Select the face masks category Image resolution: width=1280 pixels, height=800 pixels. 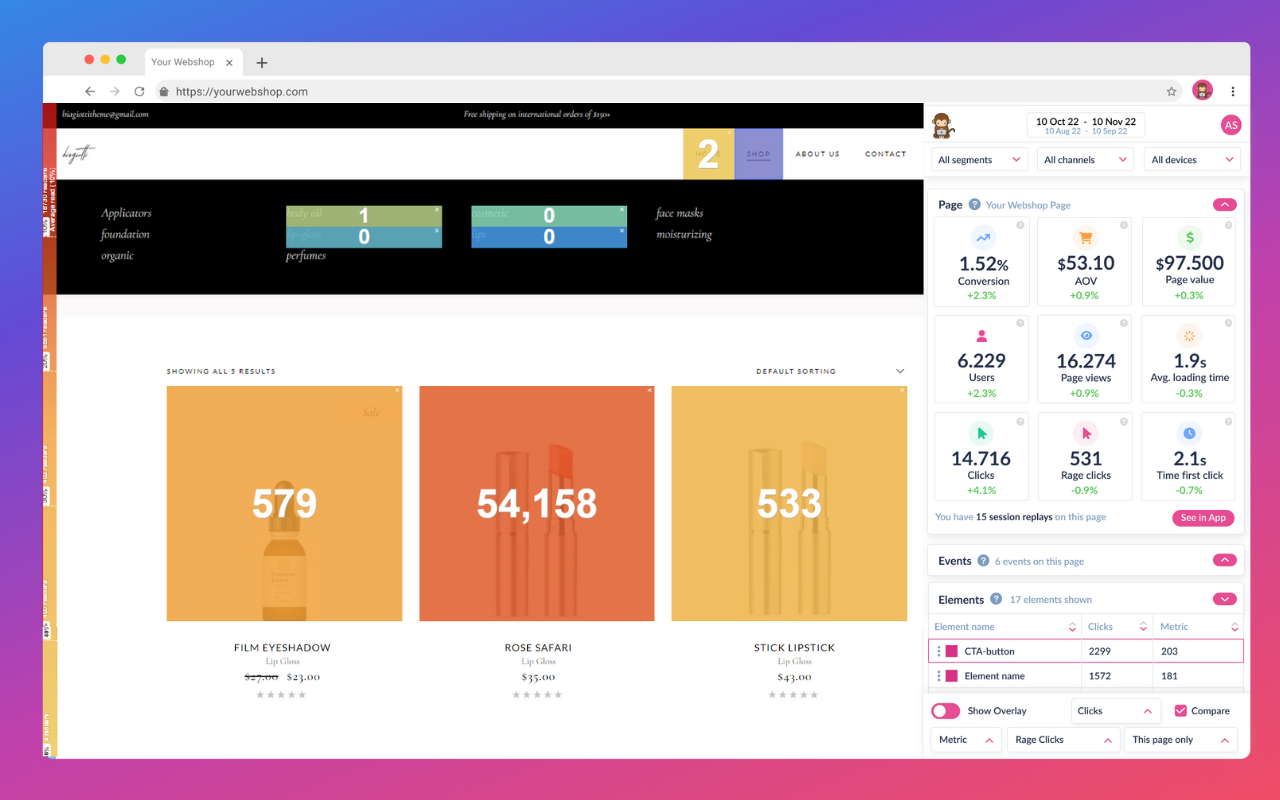pos(680,213)
